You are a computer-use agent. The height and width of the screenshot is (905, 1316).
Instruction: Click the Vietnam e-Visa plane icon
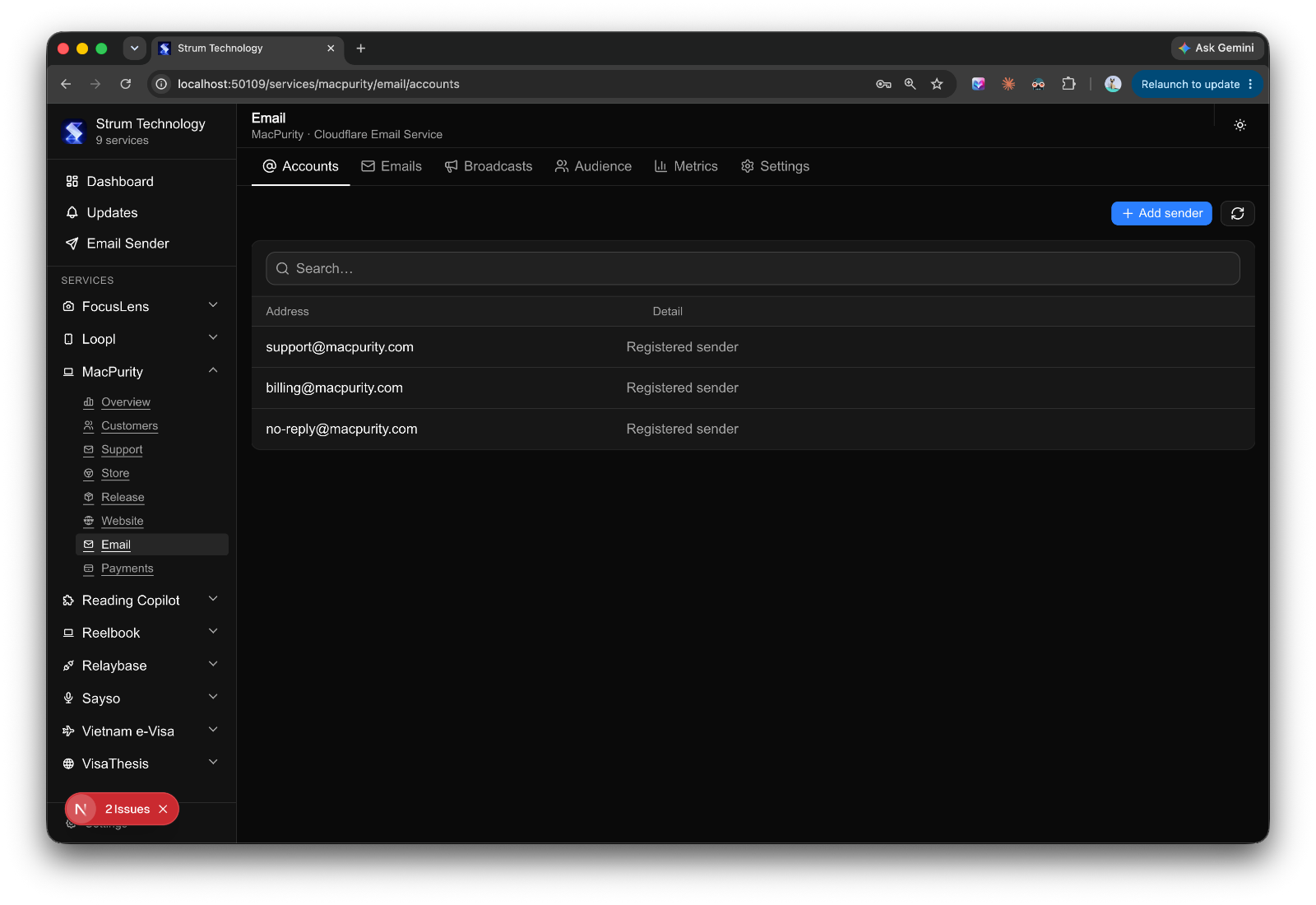(x=68, y=731)
